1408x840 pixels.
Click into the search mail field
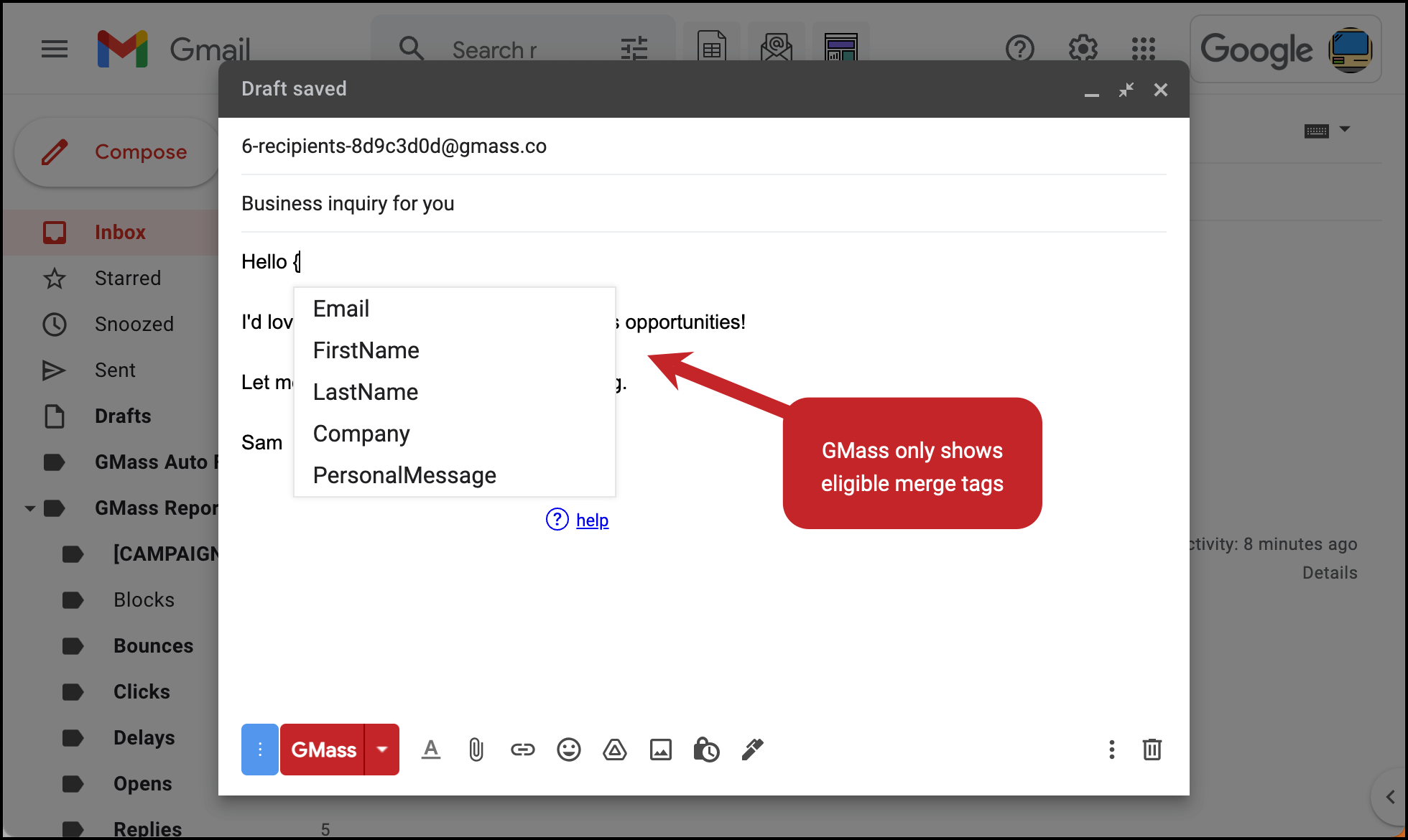click(496, 50)
